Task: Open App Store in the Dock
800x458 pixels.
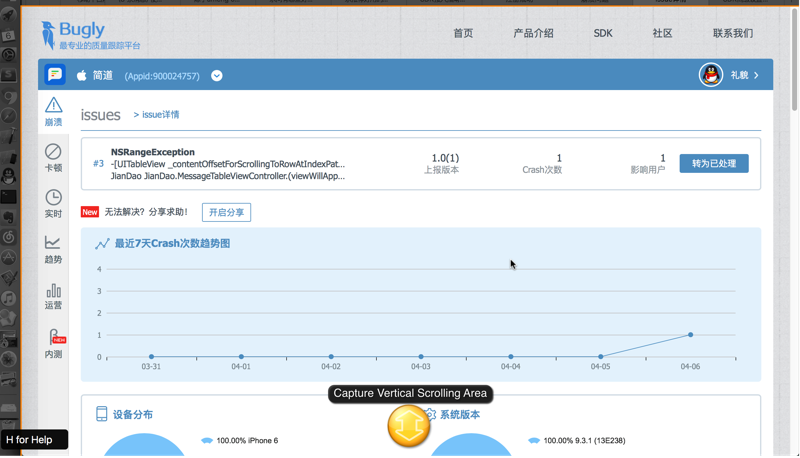Action: click(9, 258)
